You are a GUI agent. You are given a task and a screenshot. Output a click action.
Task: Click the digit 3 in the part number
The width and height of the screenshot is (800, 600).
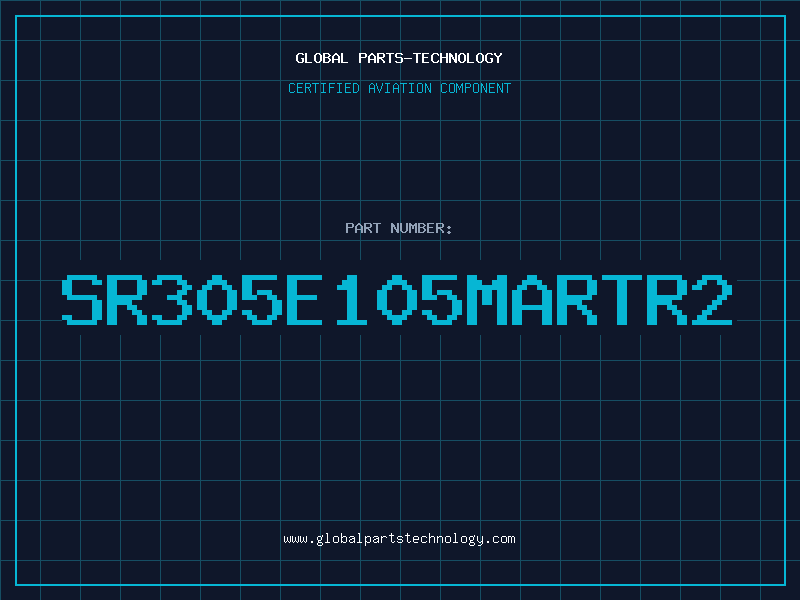[172, 300]
